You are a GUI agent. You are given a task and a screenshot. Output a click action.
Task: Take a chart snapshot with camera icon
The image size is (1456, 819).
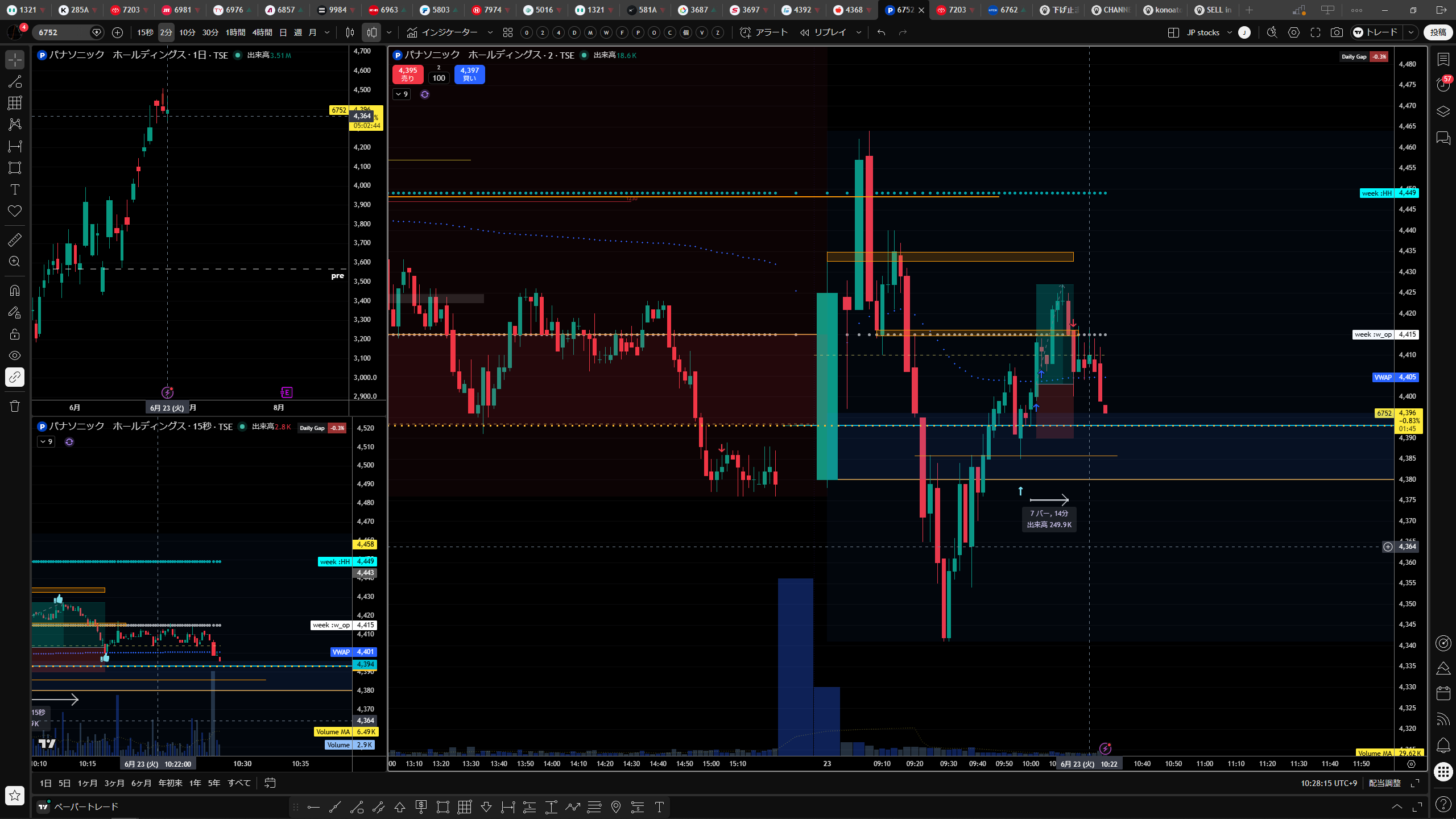(x=1337, y=32)
